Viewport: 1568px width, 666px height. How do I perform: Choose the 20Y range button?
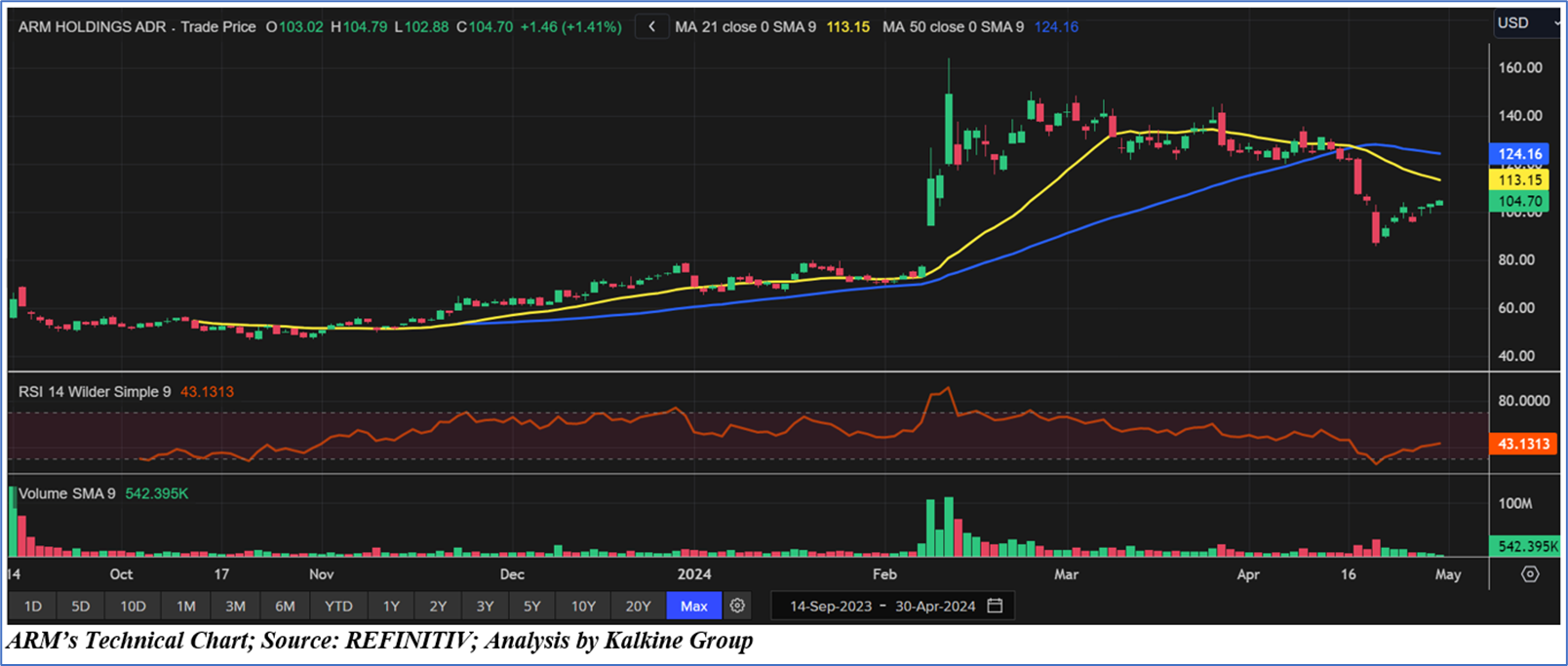[x=638, y=606]
